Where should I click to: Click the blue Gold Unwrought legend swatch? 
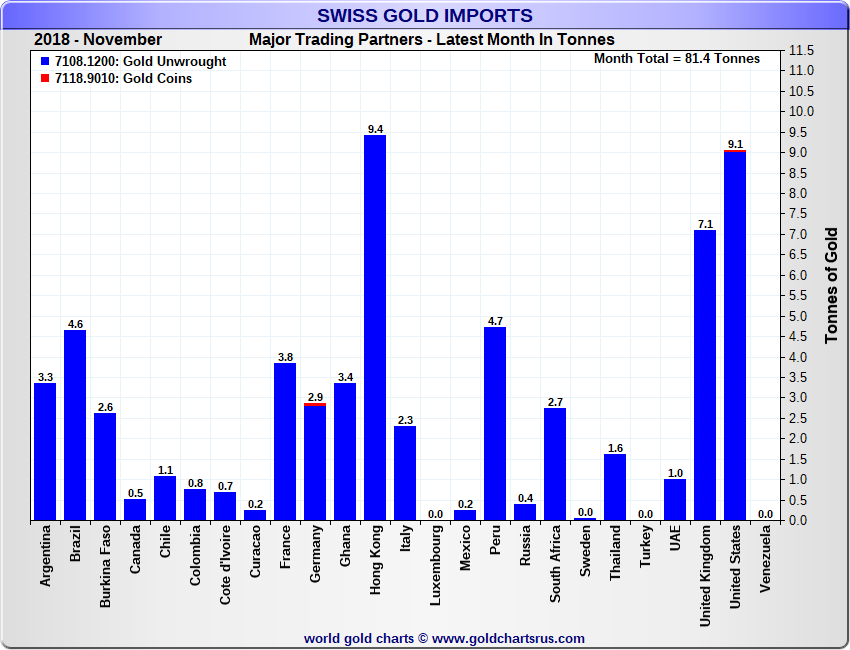click(42, 62)
